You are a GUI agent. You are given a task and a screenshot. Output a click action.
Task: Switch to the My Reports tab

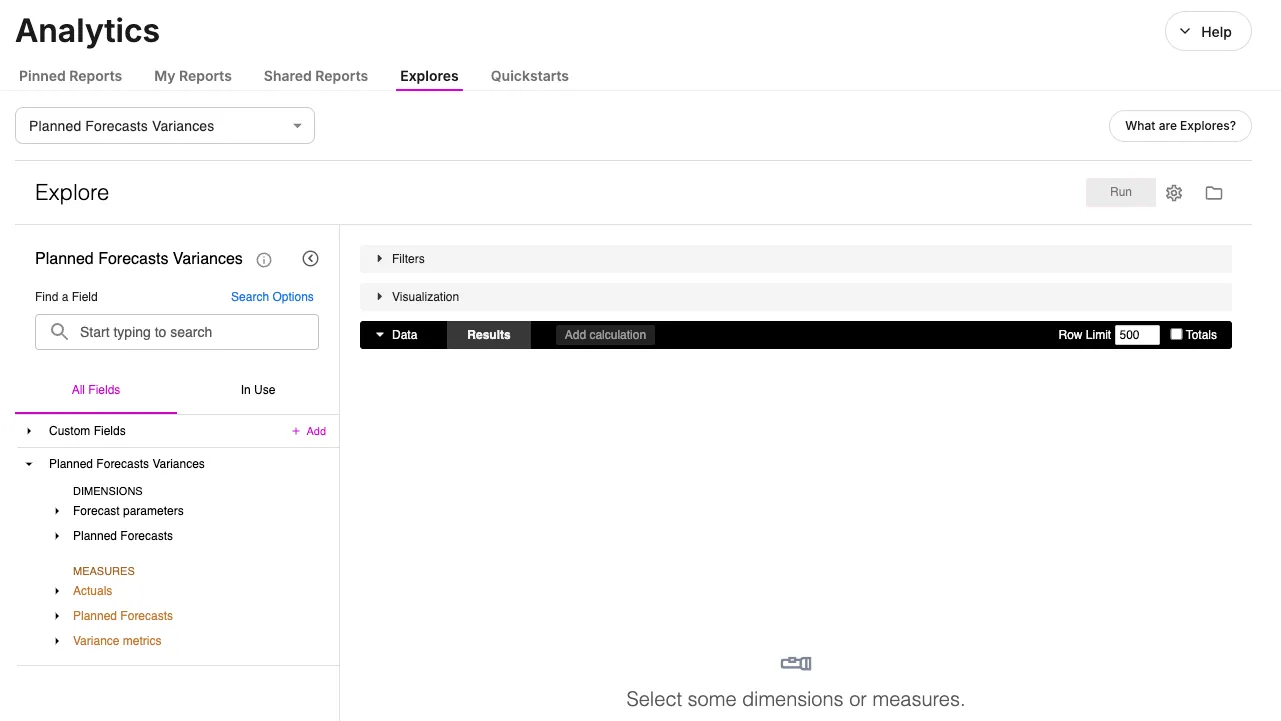[193, 76]
